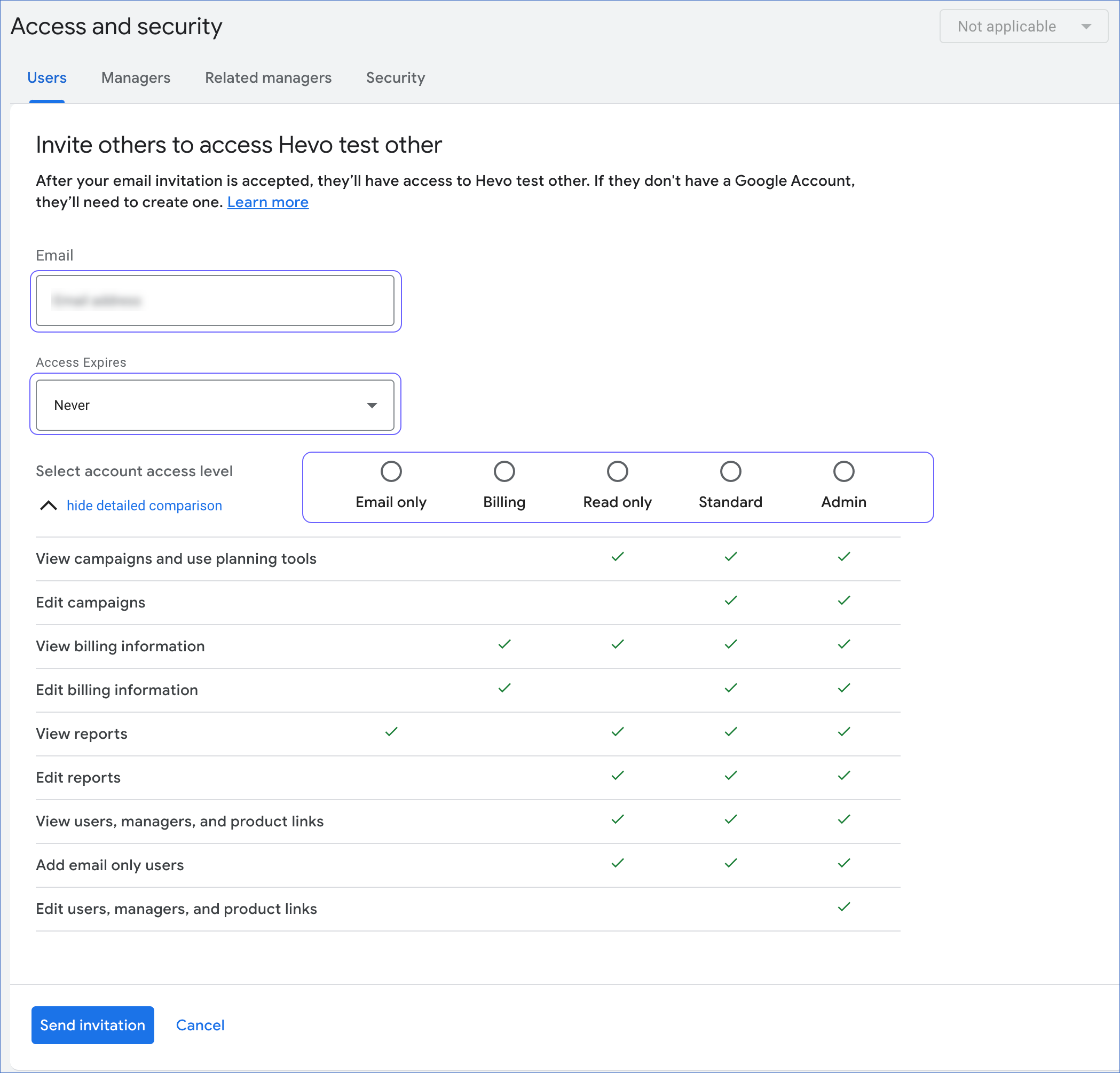Click Read only checkmark for View billing information
The width and height of the screenshot is (1120, 1073).
[617, 644]
